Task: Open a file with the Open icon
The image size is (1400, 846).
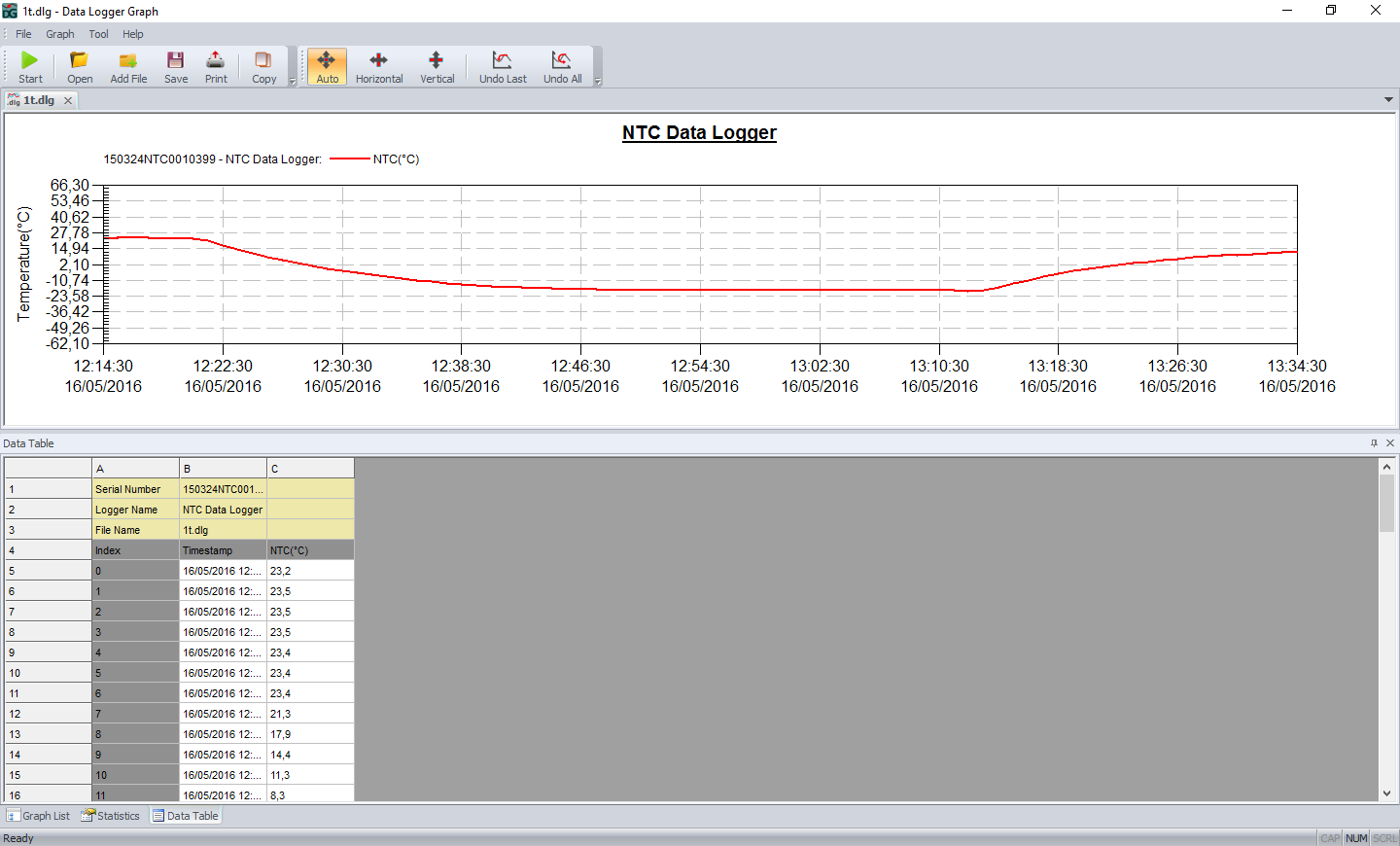Action: [x=80, y=66]
